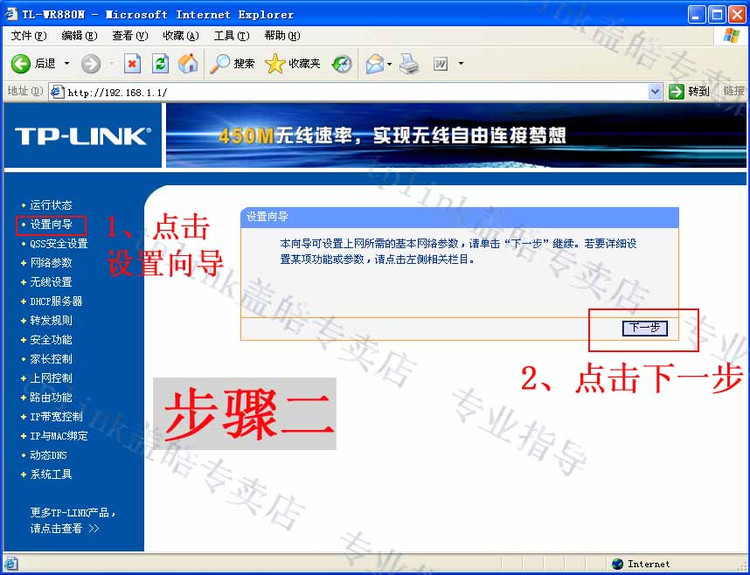The width and height of the screenshot is (750, 575).
Task: Click the 下一步 button
Action: point(645,328)
